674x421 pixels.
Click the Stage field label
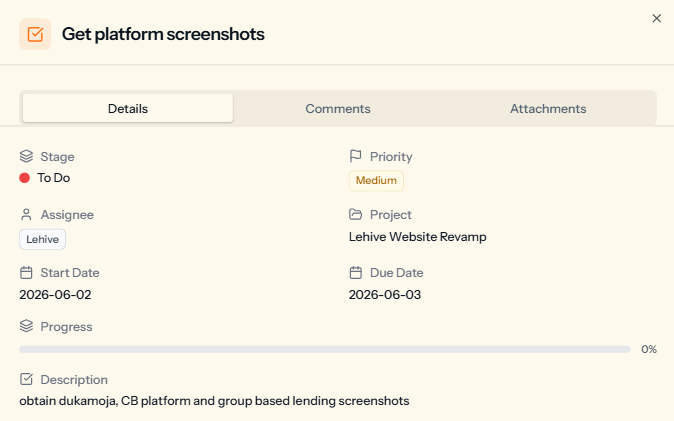[x=57, y=157]
